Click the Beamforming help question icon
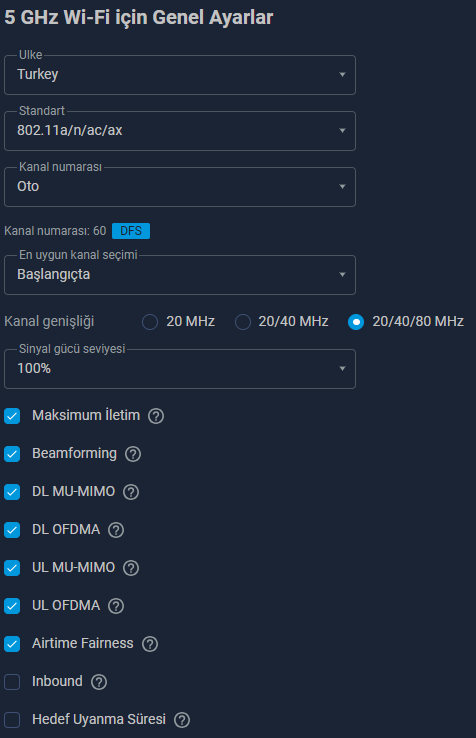The image size is (476, 738). click(x=133, y=454)
